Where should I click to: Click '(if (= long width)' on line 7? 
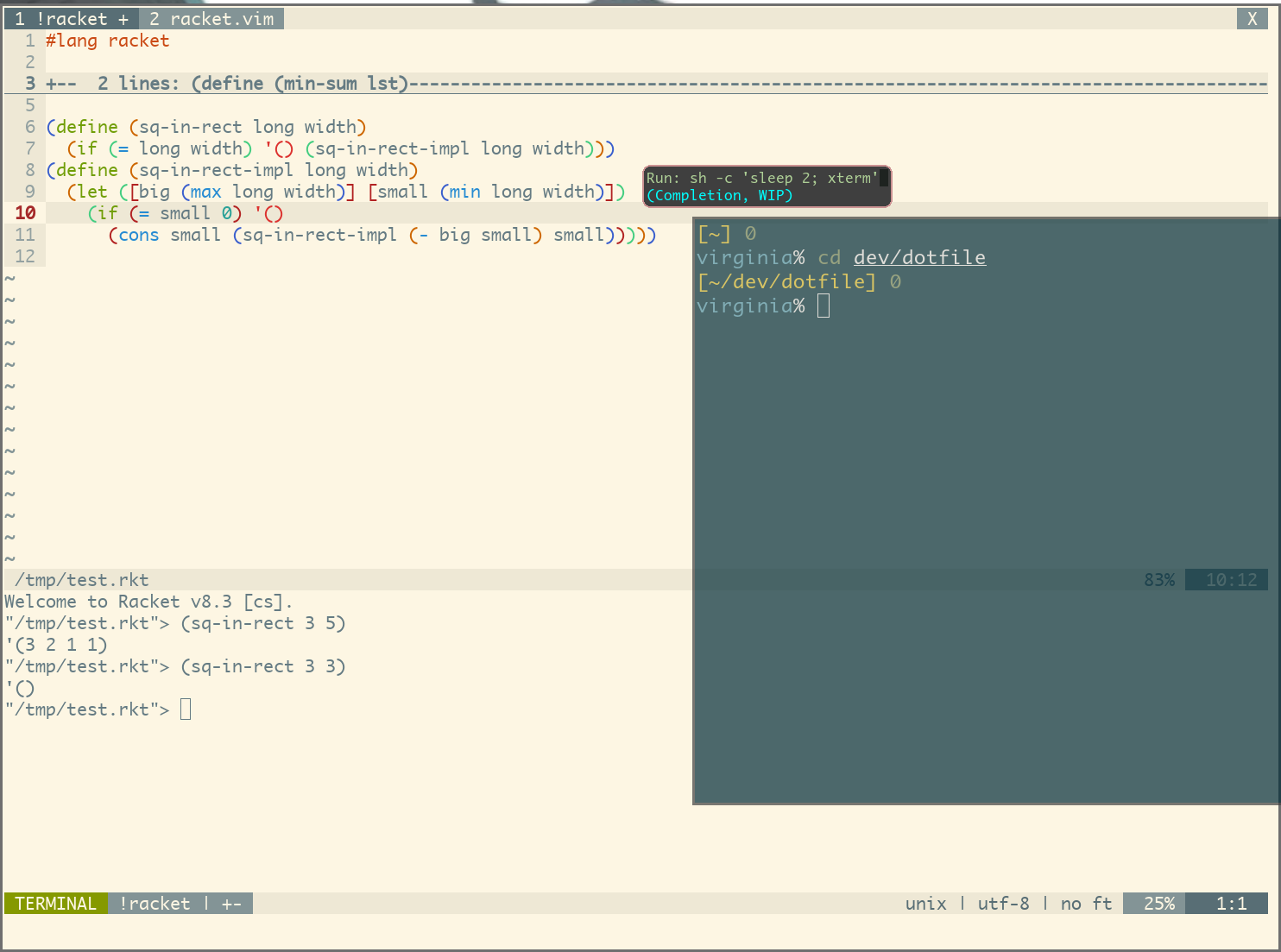click(x=160, y=148)
